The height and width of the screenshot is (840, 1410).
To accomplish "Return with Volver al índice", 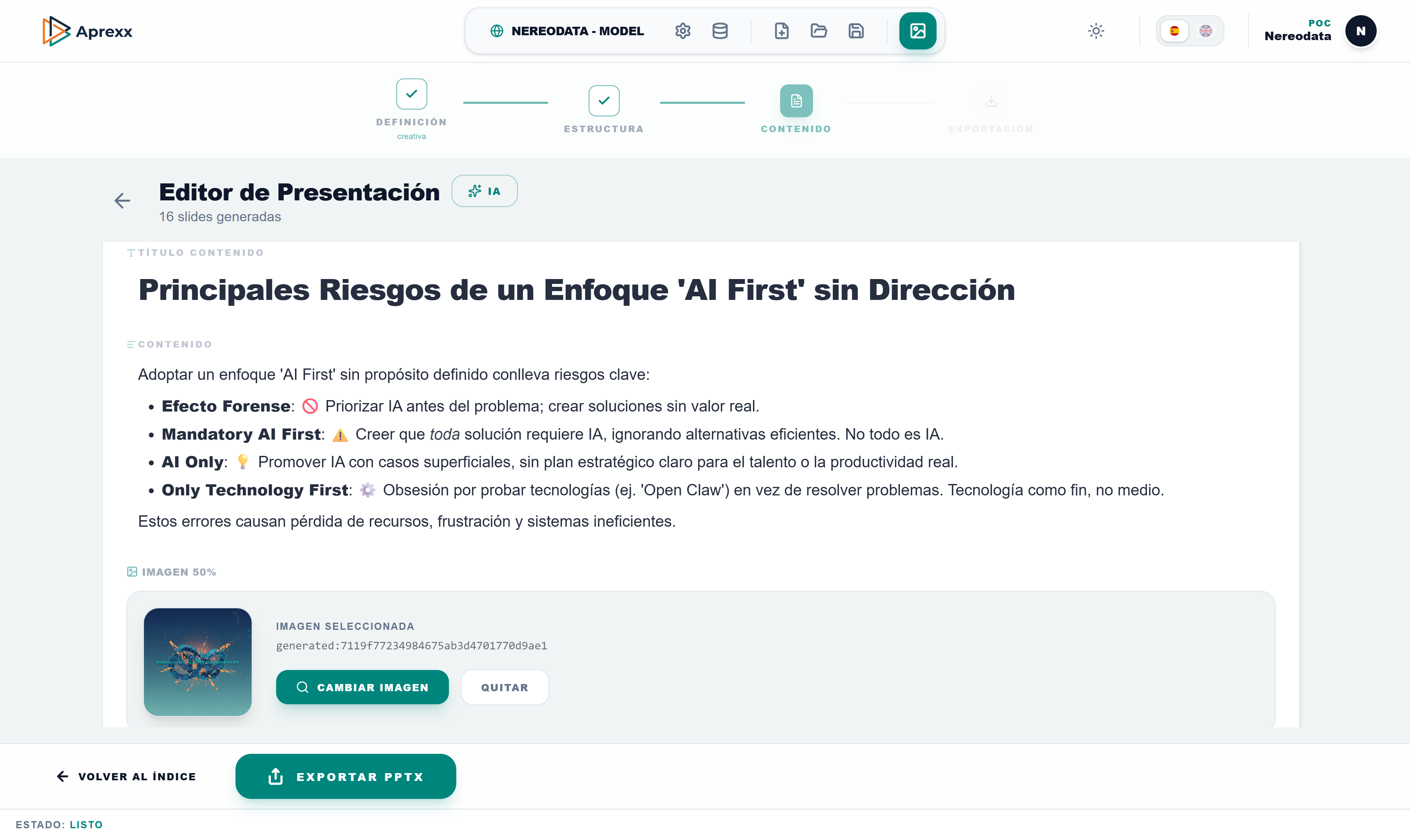I will point(127,777).
